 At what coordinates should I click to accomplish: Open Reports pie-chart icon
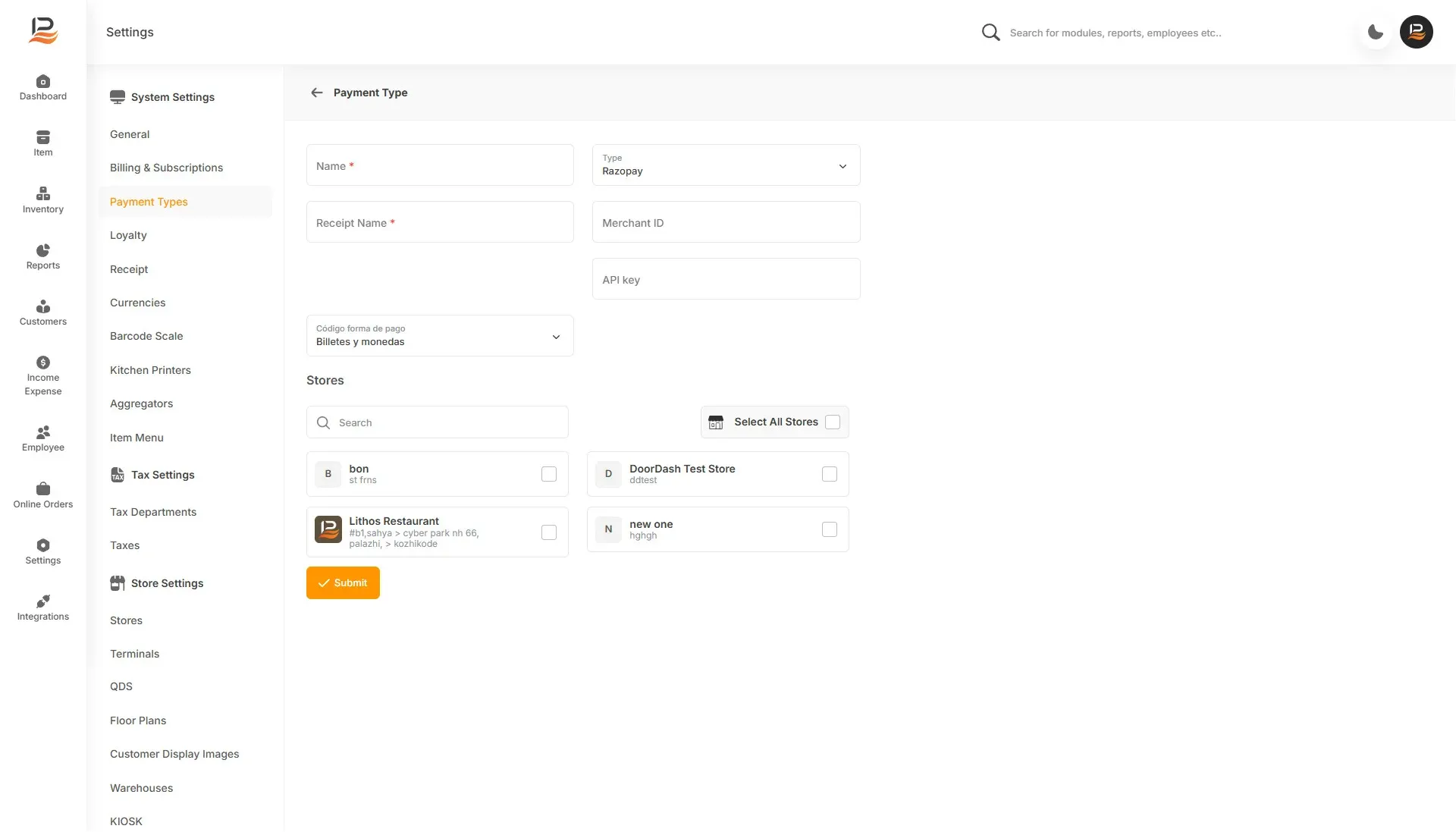coord(43,250)
